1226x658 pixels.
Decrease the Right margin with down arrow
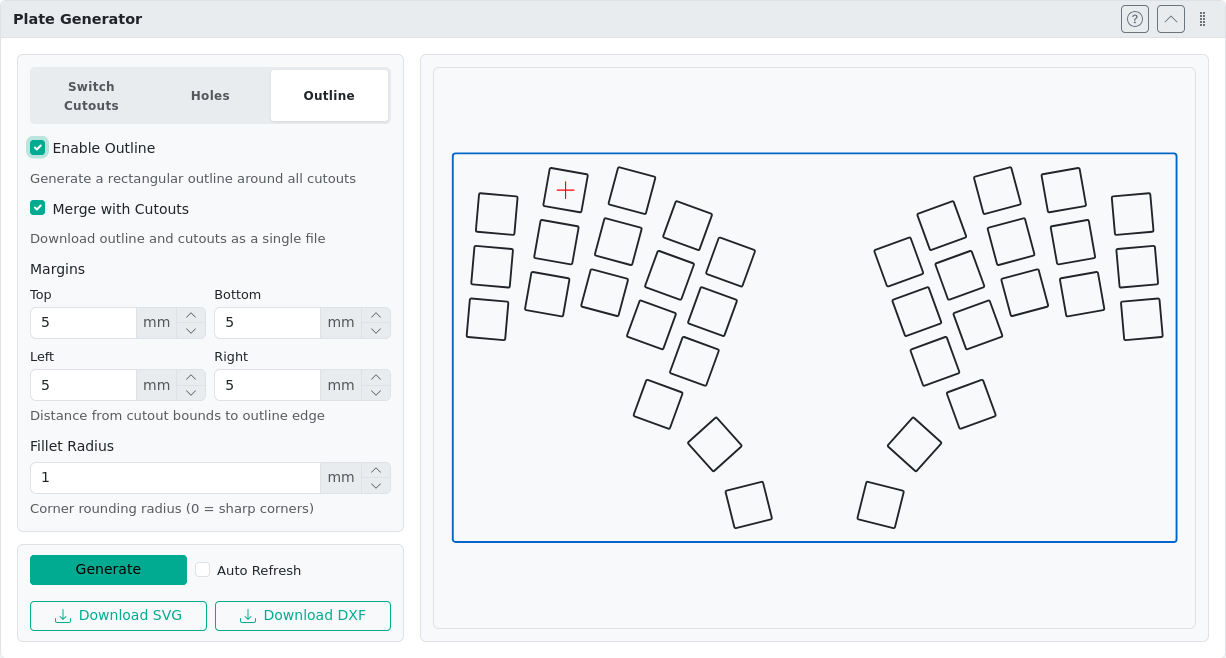pos(375,393)
